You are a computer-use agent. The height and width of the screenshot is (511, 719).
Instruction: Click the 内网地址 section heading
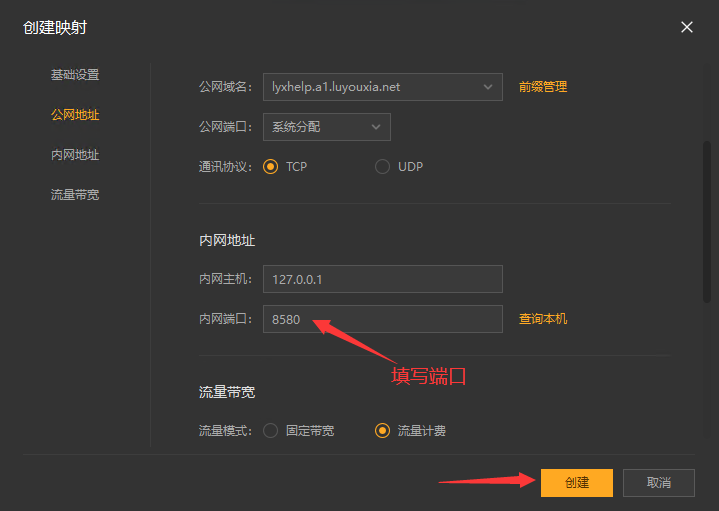coord(227,240)
